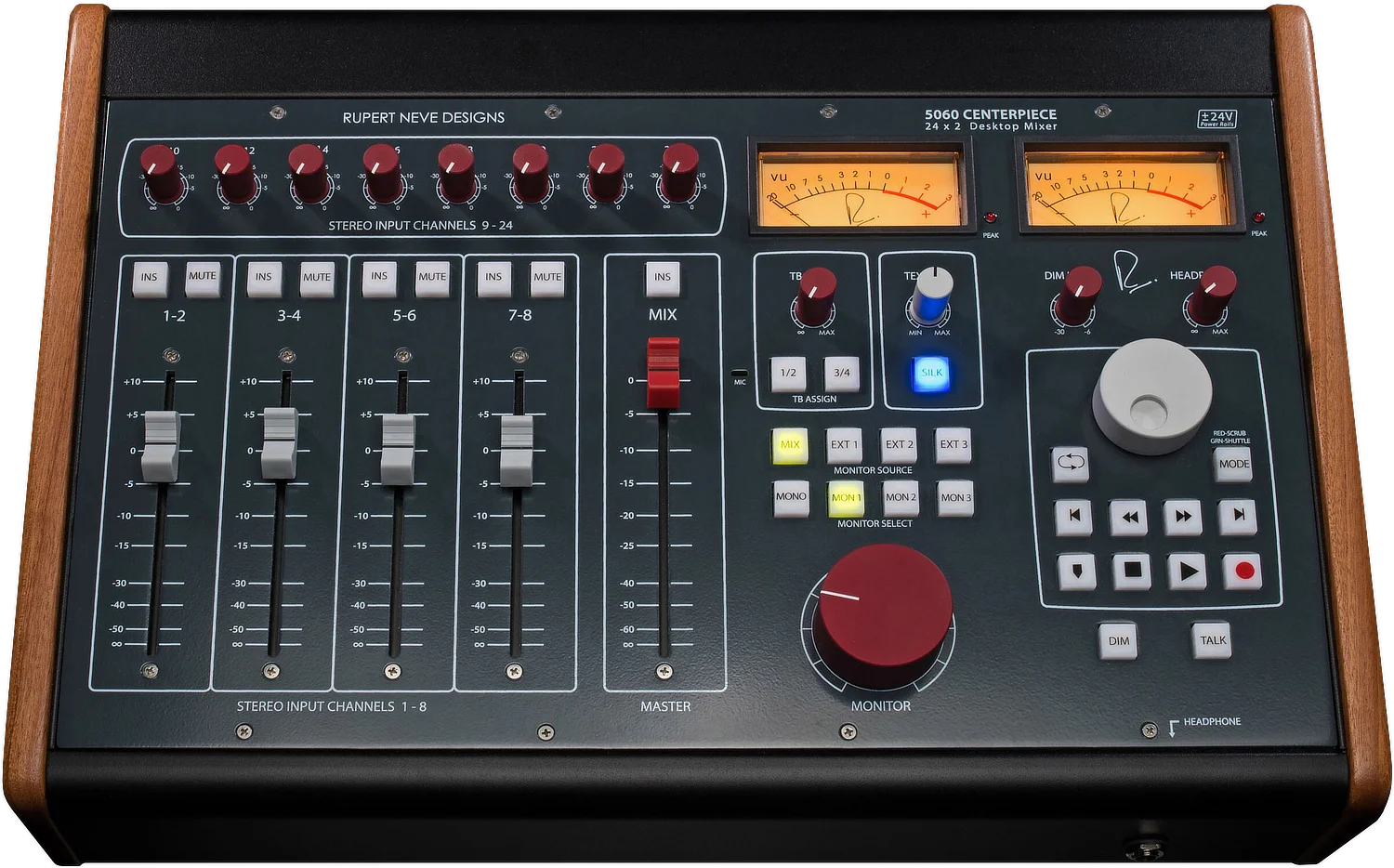Arm recording with the red record button

coord(1243,571)
